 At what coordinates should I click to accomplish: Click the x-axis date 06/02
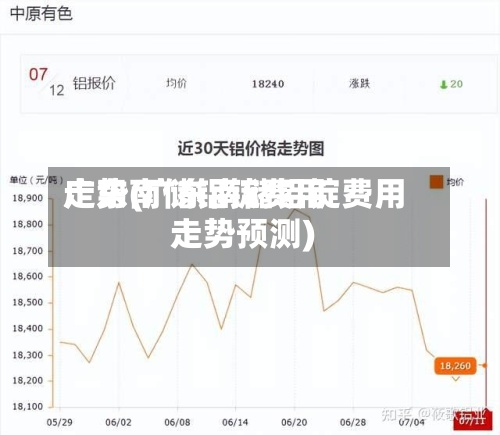pyautogui.click(x=118, y=423)
